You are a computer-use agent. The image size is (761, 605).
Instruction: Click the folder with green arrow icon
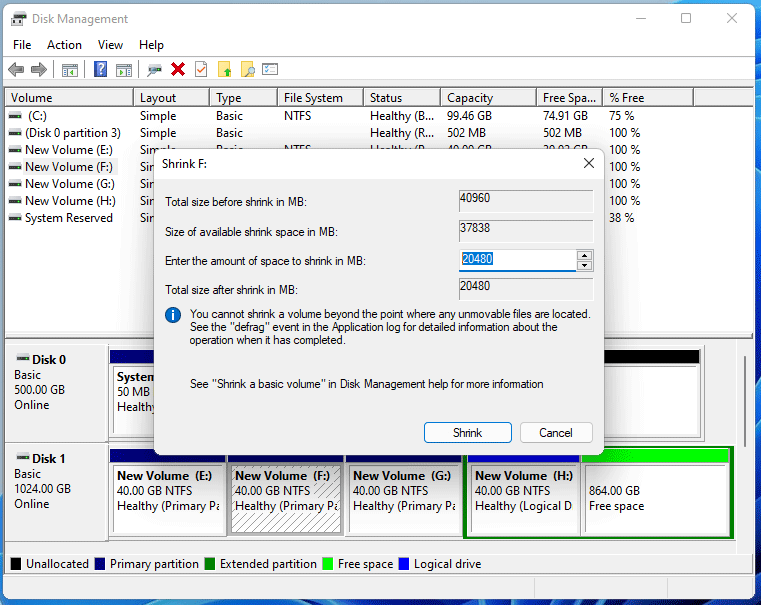point(225,69)
